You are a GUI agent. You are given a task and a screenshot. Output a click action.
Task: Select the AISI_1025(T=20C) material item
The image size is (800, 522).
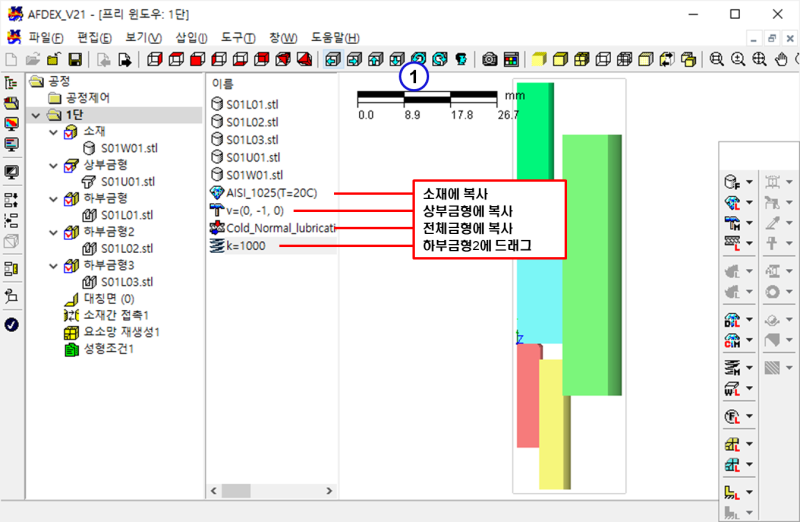pyautogui.click(x=271, y=192)
